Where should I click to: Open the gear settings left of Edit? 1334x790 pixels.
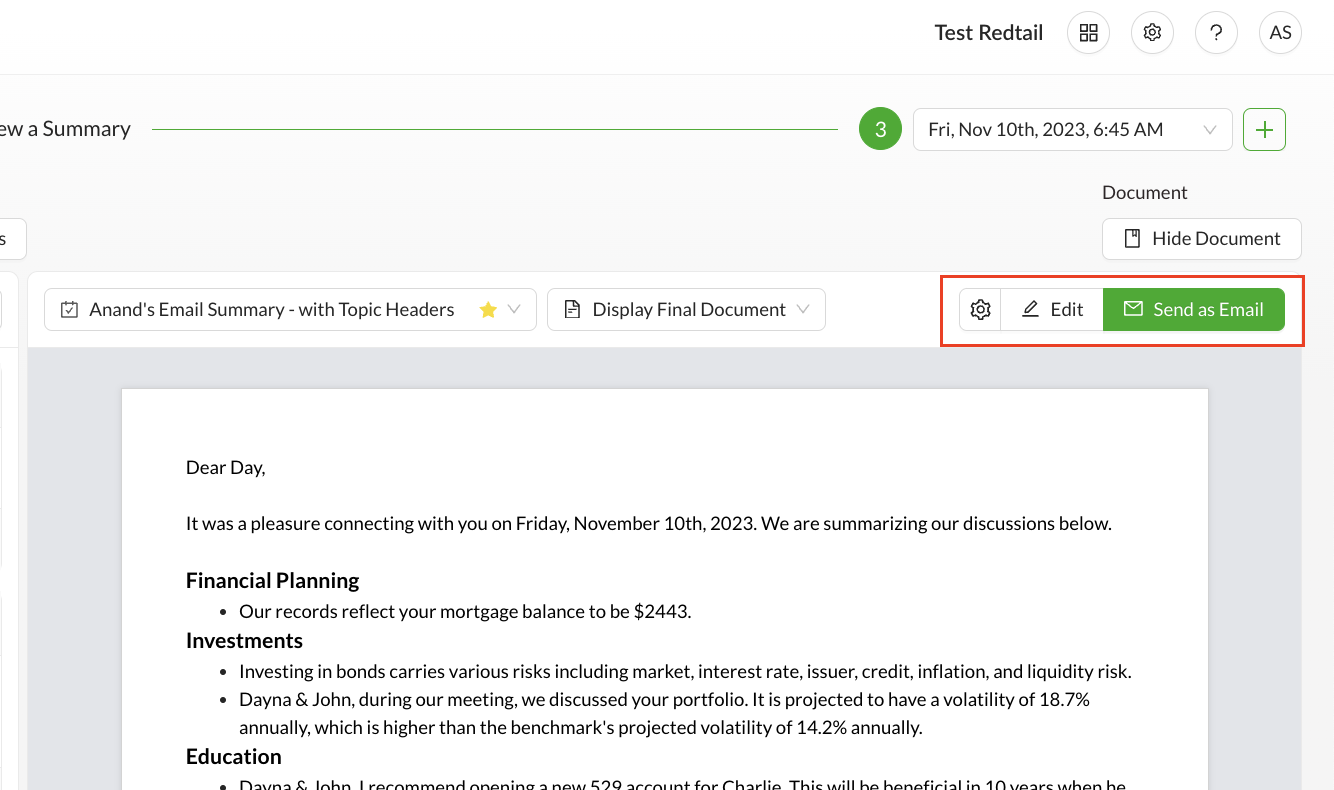pos(980,310)
